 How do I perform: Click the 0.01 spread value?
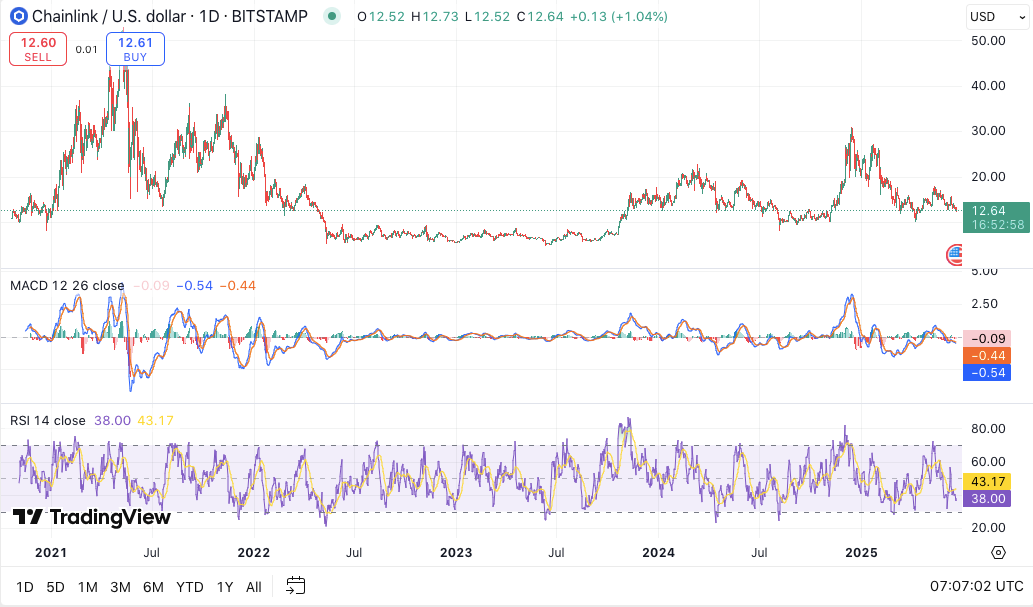pyautogui.click(x=86, y=49)
